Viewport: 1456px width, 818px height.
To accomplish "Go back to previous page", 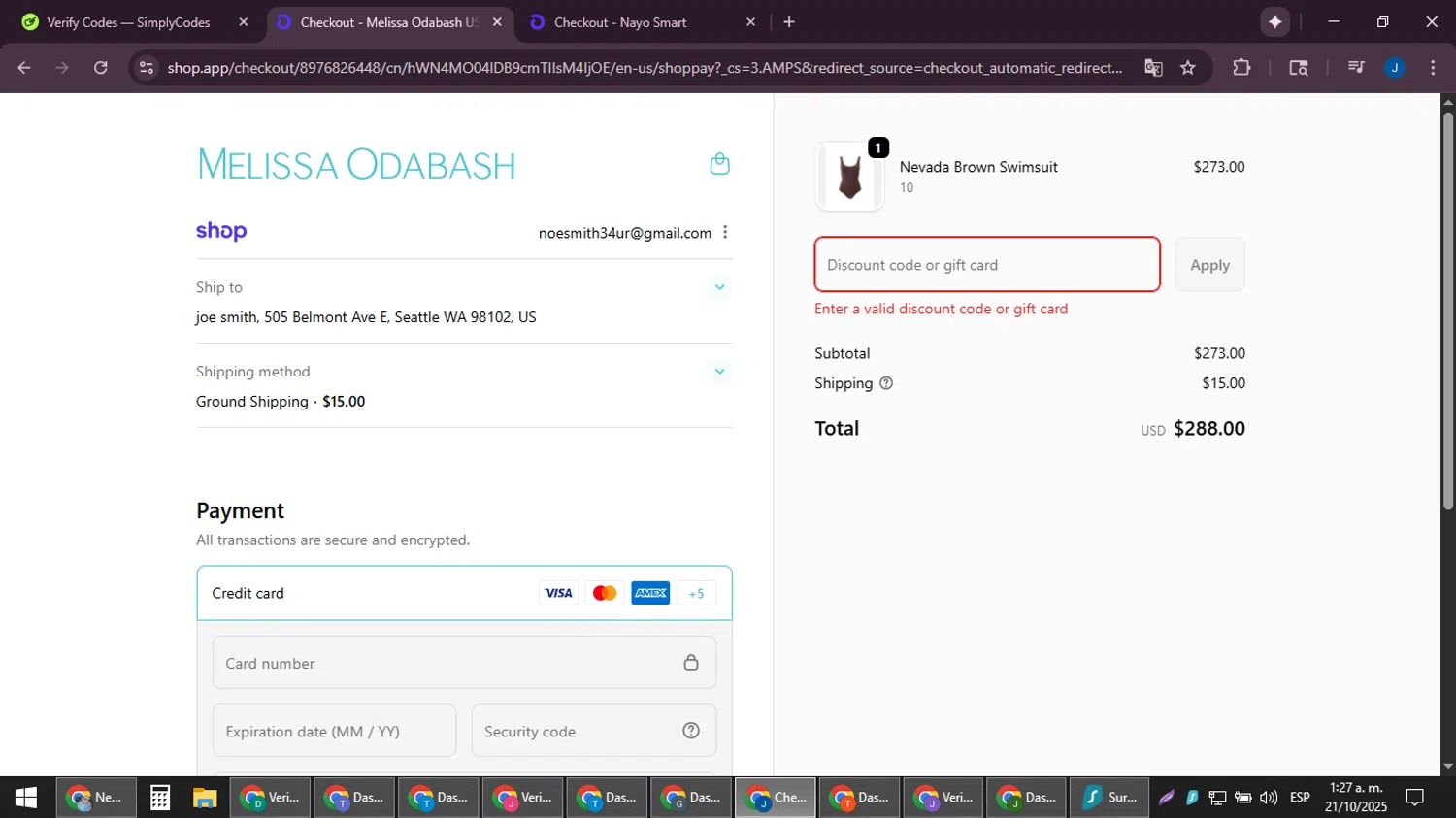I will pos(24,68).
